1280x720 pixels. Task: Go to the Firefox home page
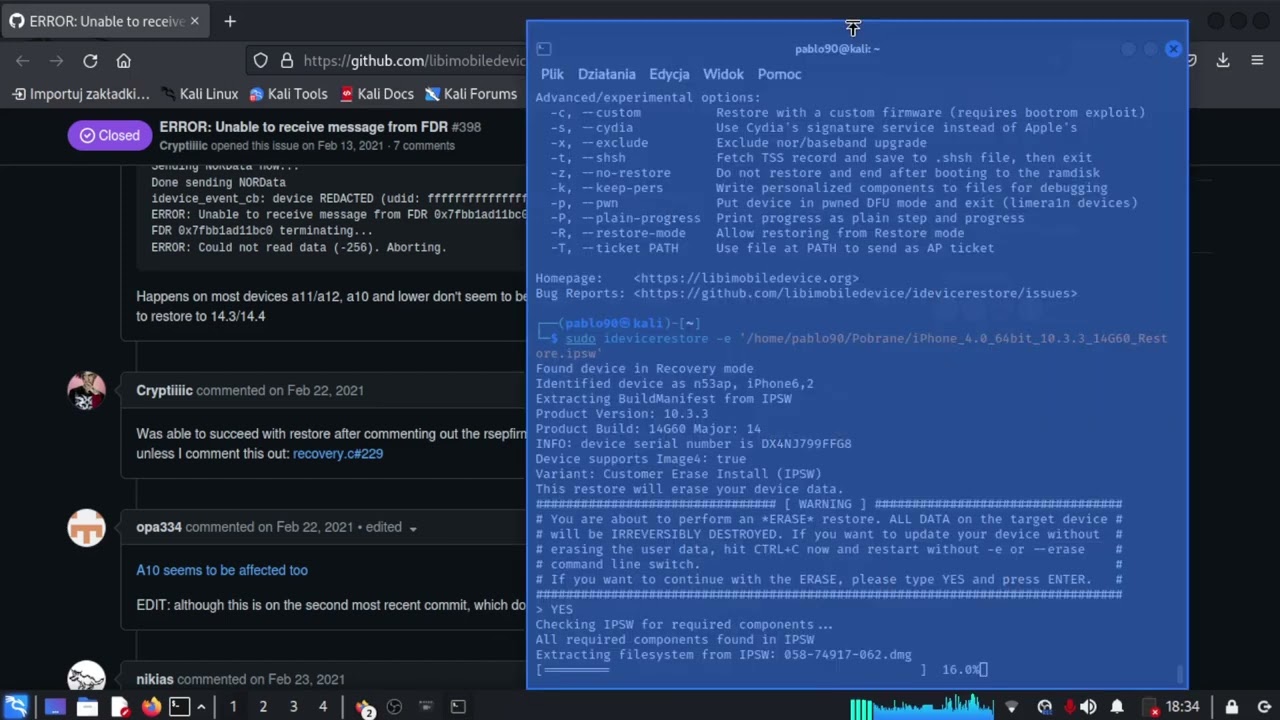tap(124, 61)
